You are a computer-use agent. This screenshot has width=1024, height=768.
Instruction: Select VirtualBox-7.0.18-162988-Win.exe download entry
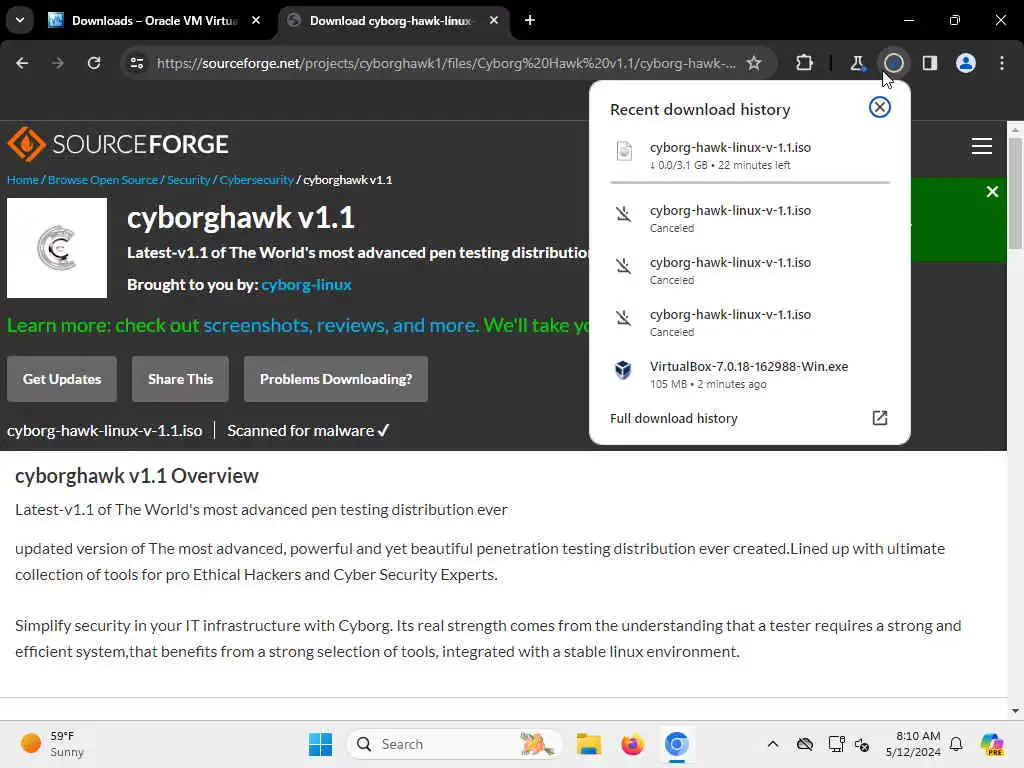click(x=750, y=374)
